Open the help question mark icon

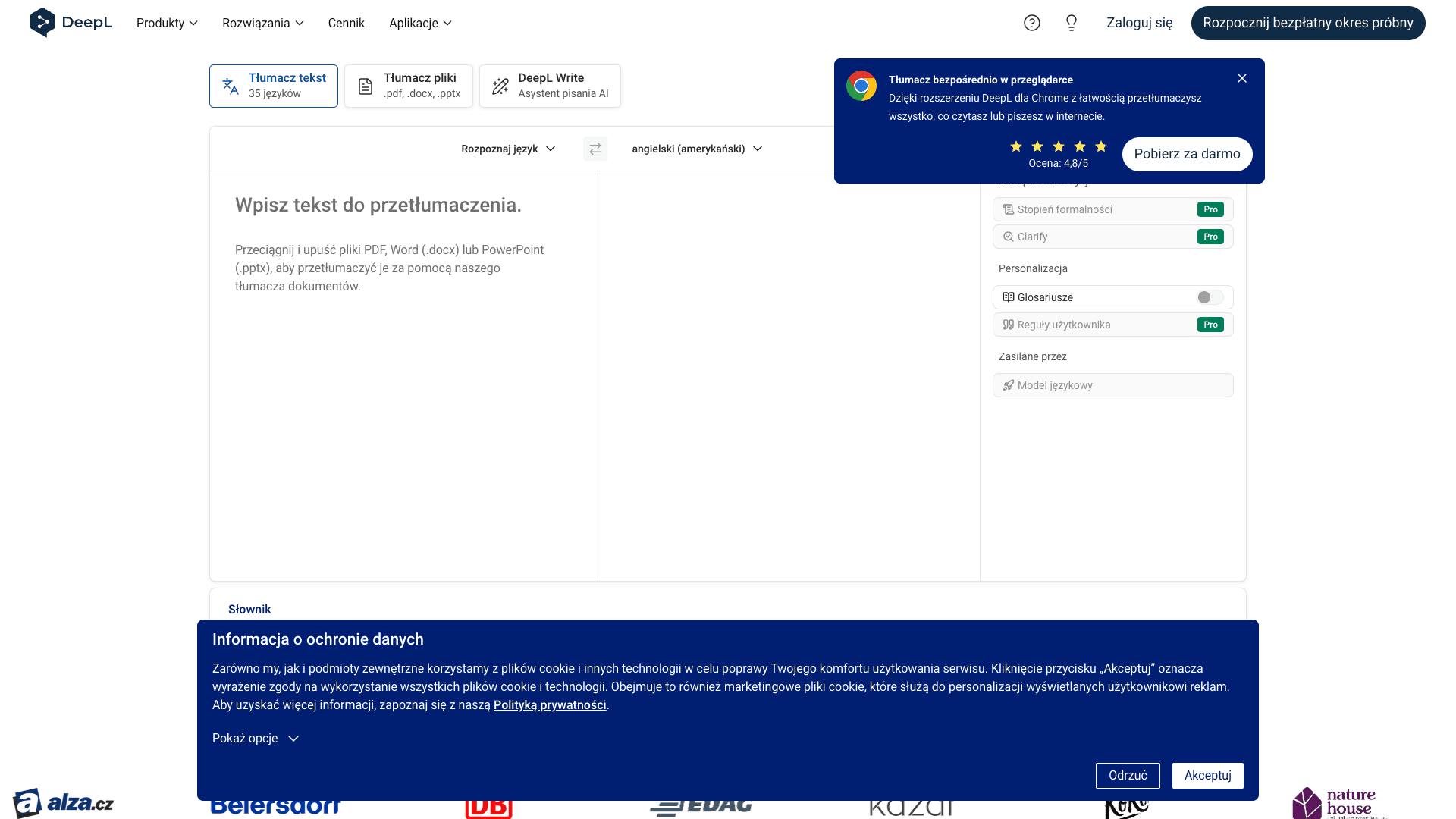pos(1031,23)
